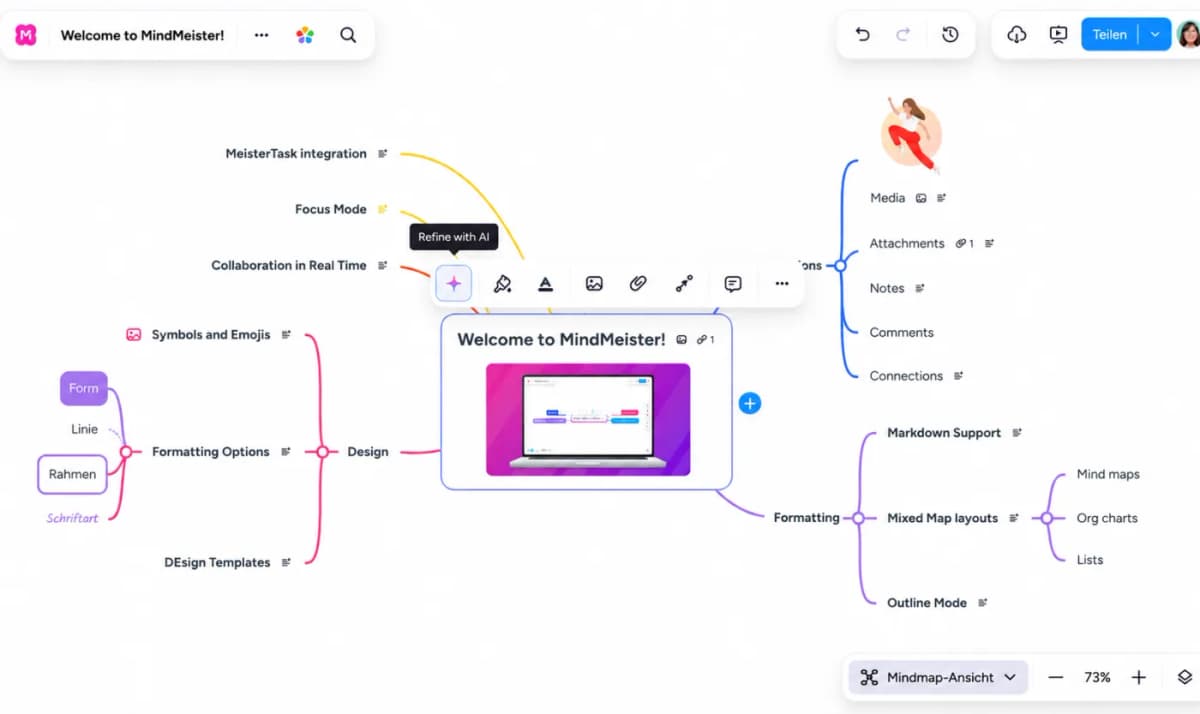Viewport: 1200px width, 714px height.
Task: Select the Lists topic
Action: (1090, 560)
